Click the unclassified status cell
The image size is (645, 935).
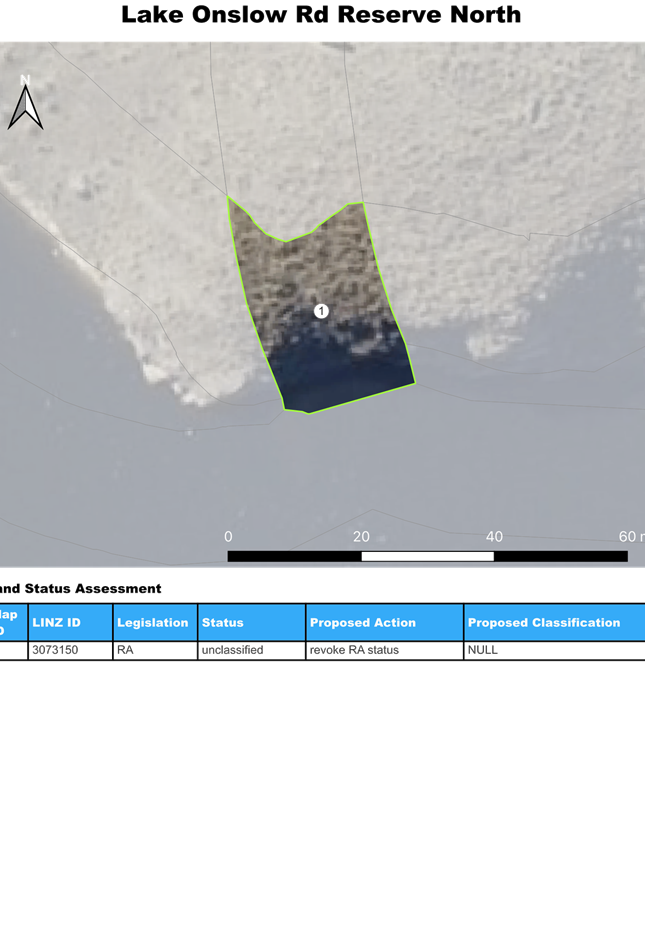pyautogui.click(x=233, y=650)
